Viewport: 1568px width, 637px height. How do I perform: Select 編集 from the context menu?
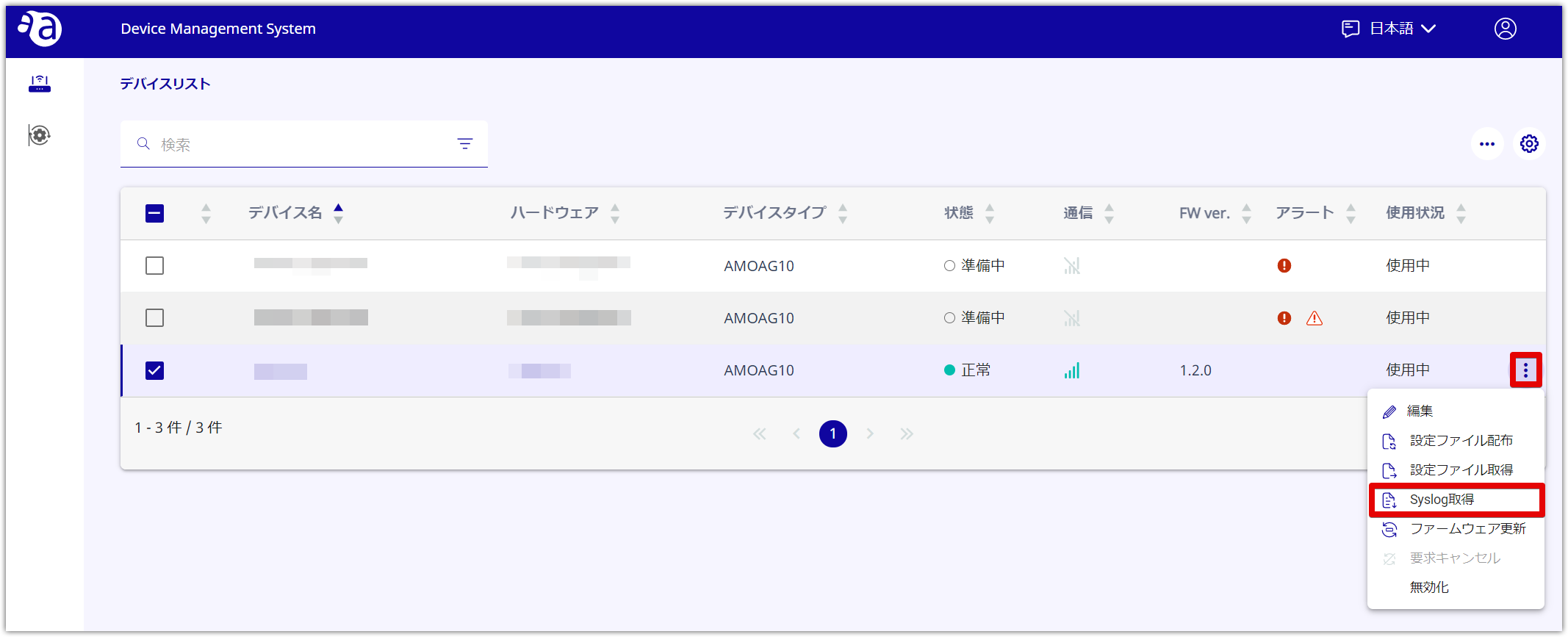pos(1455,411)
